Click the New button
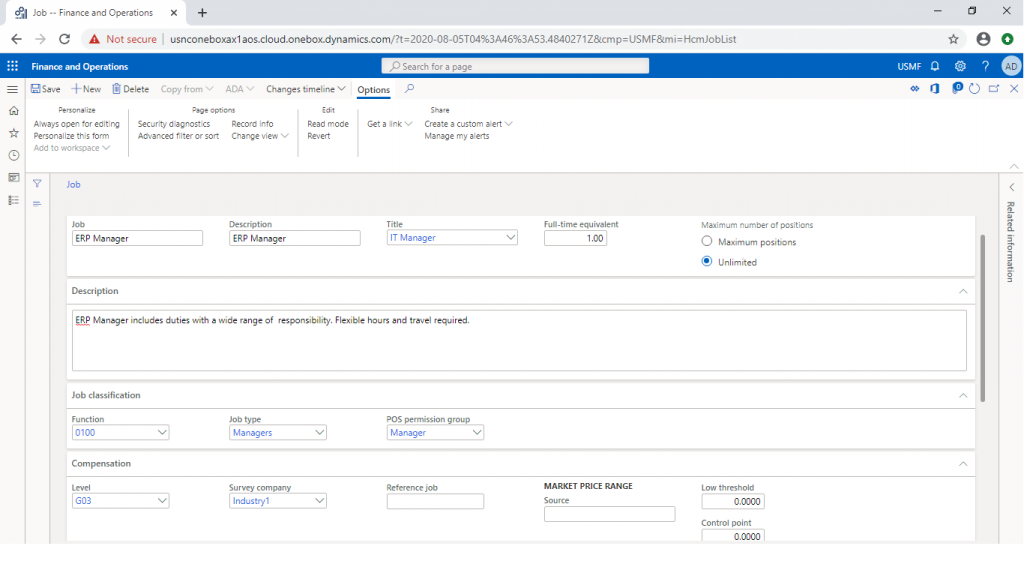Image resolution: width=1024 pixels, height=576 pixels. [x=86, y=89]
